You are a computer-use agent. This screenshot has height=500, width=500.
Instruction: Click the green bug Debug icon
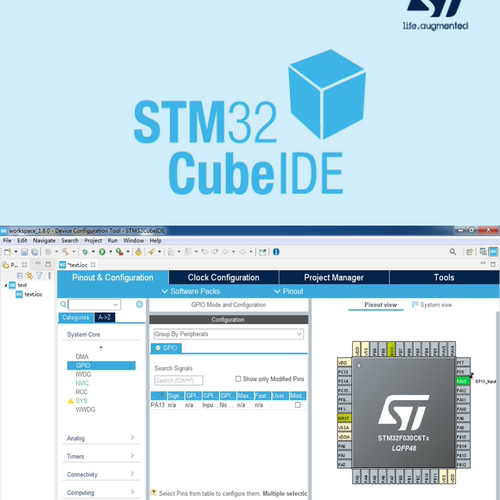coord(85,252)
